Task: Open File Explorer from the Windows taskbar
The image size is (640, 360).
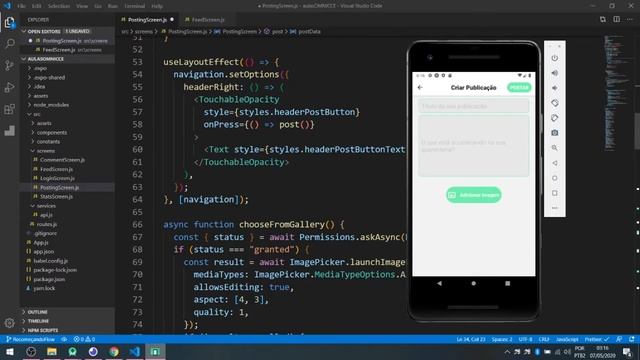Action: [x=52, y=352]
